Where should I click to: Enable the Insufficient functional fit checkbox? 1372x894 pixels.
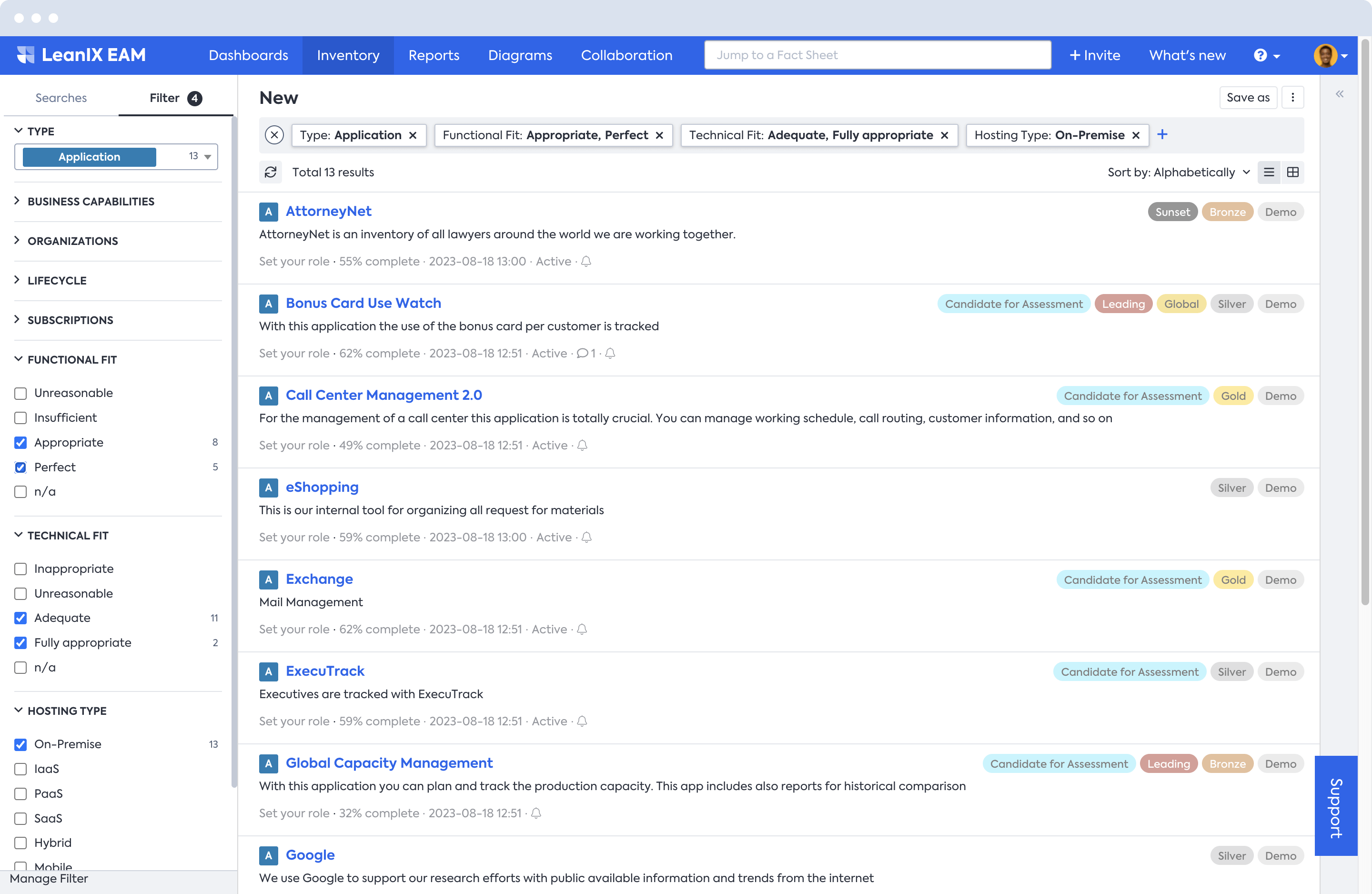pos(21,417)
